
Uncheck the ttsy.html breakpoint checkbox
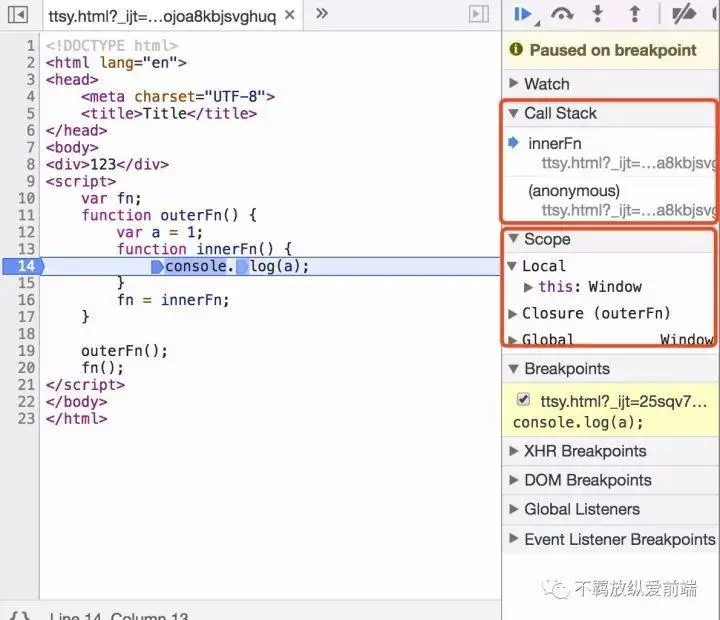(x=523, y=400)
